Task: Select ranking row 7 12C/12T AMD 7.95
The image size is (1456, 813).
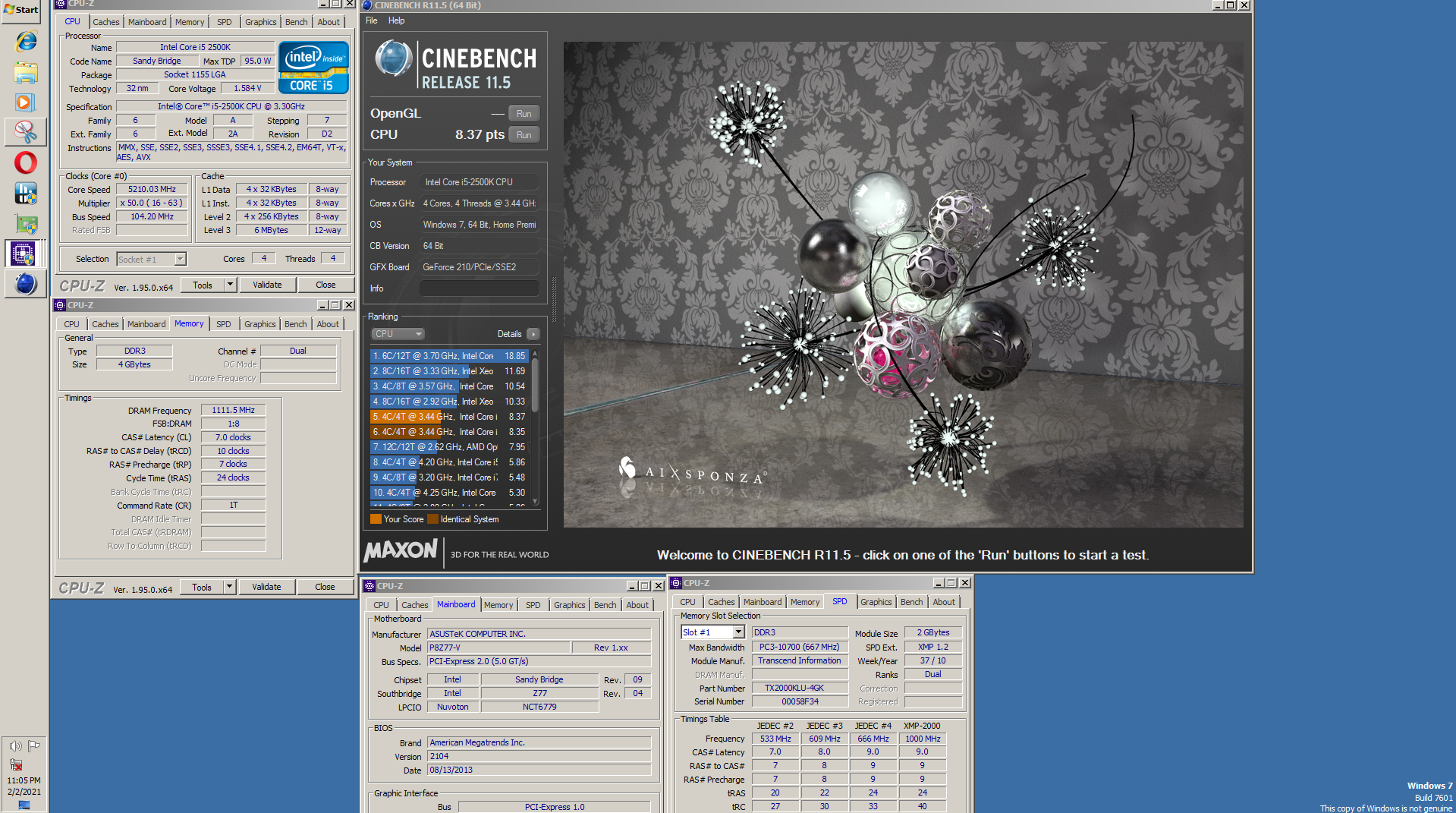Action: click(x=449, y=447)
